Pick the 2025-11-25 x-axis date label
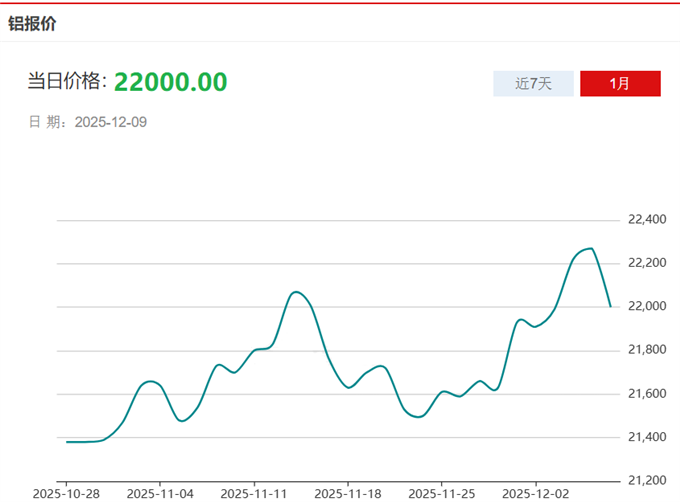 point(440,493)
